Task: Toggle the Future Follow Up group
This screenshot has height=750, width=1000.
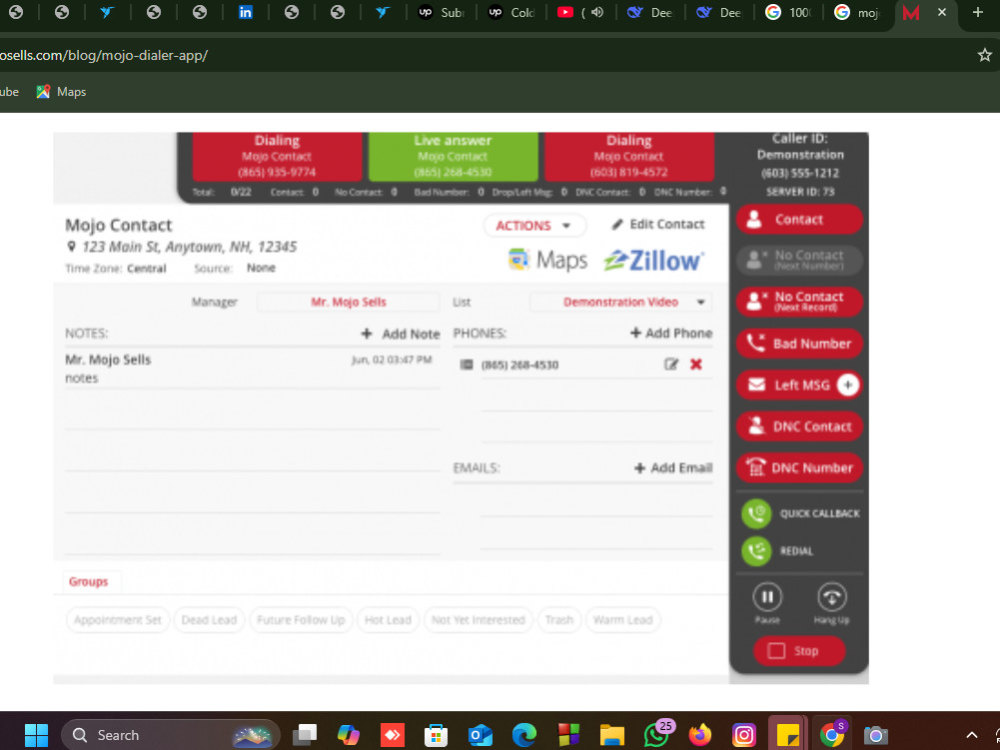Action: point(300,620)
